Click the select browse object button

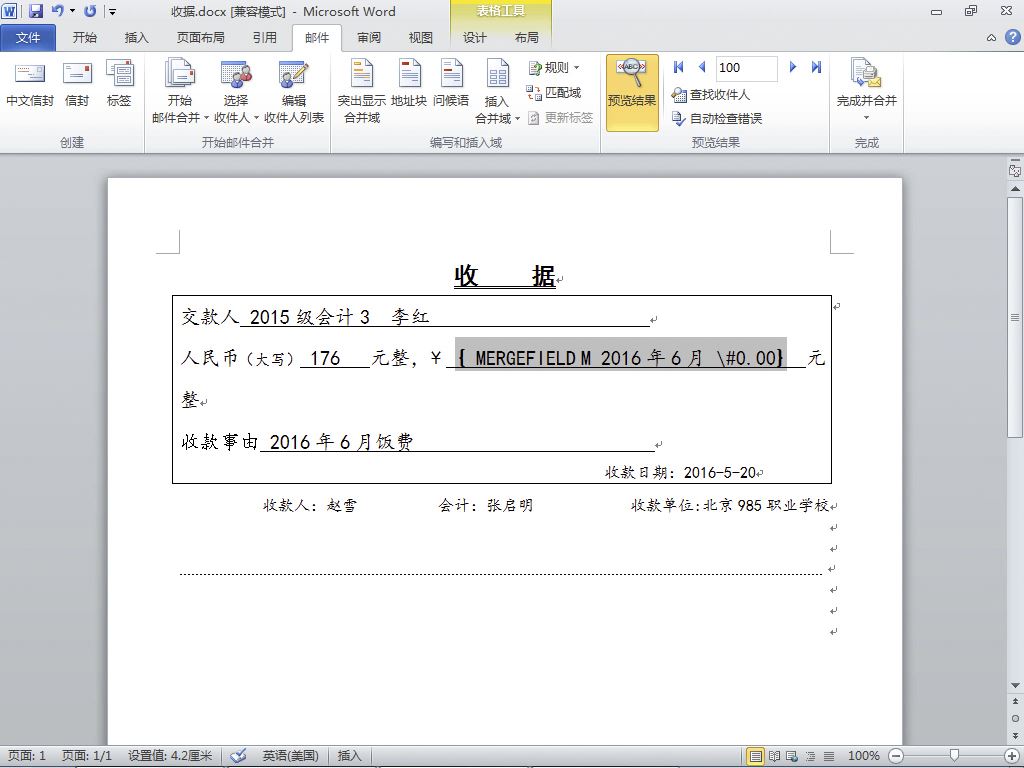[x=1015, y=718]
